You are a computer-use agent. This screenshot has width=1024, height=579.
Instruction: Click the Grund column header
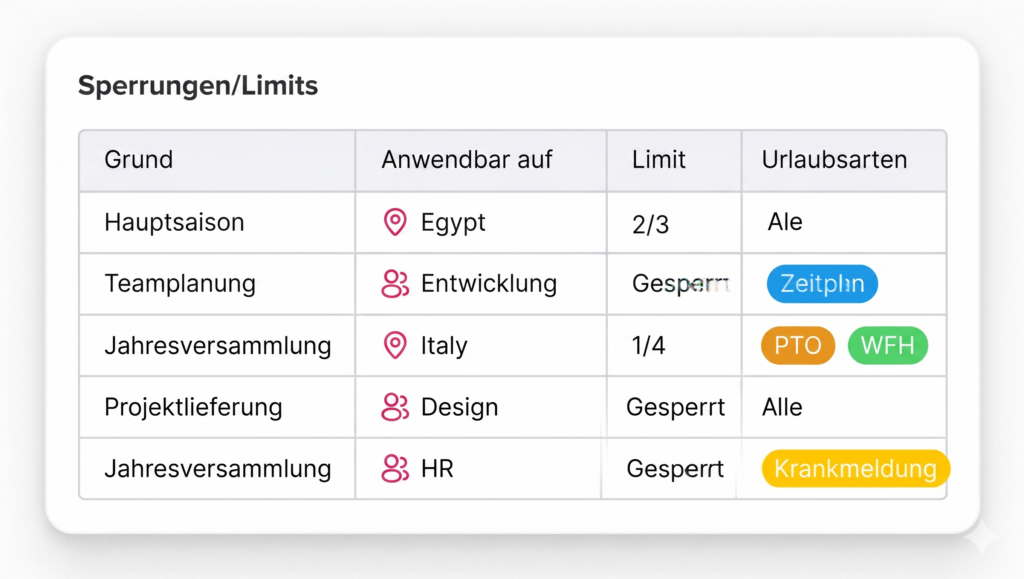click(138, 160)
